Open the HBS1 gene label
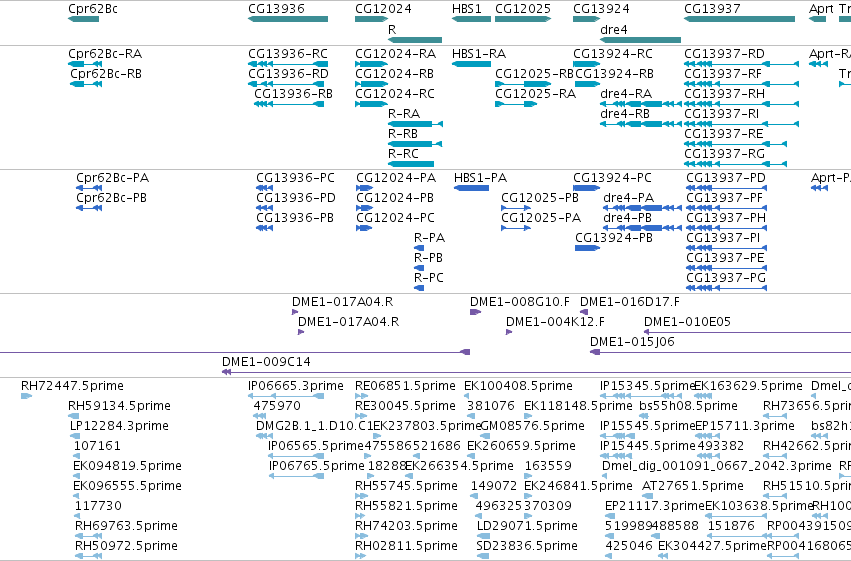The height and width of the screenshot is (561, 851). (x=467, y=9)
